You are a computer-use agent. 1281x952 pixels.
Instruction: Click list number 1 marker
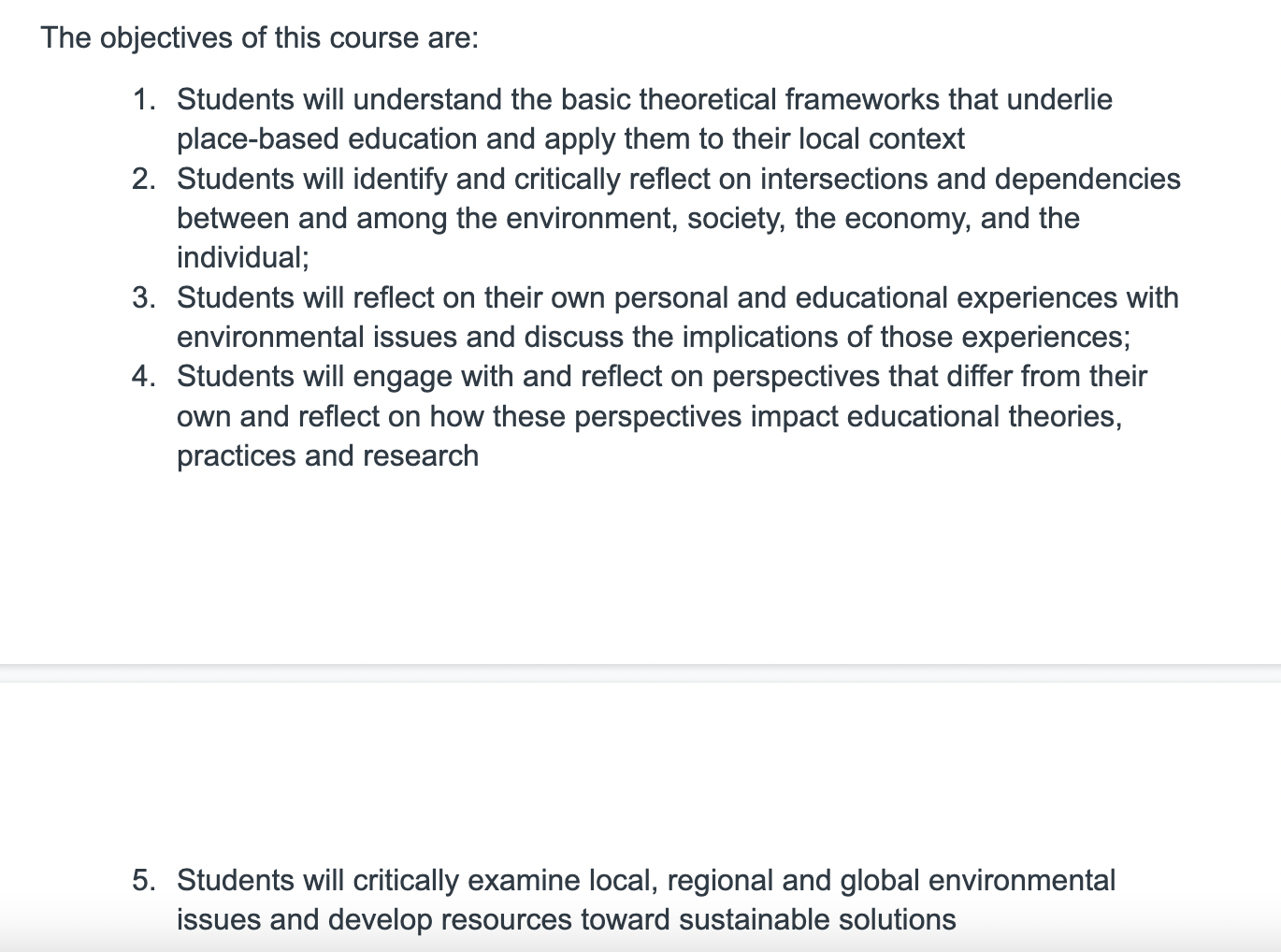tap(144, 99)
